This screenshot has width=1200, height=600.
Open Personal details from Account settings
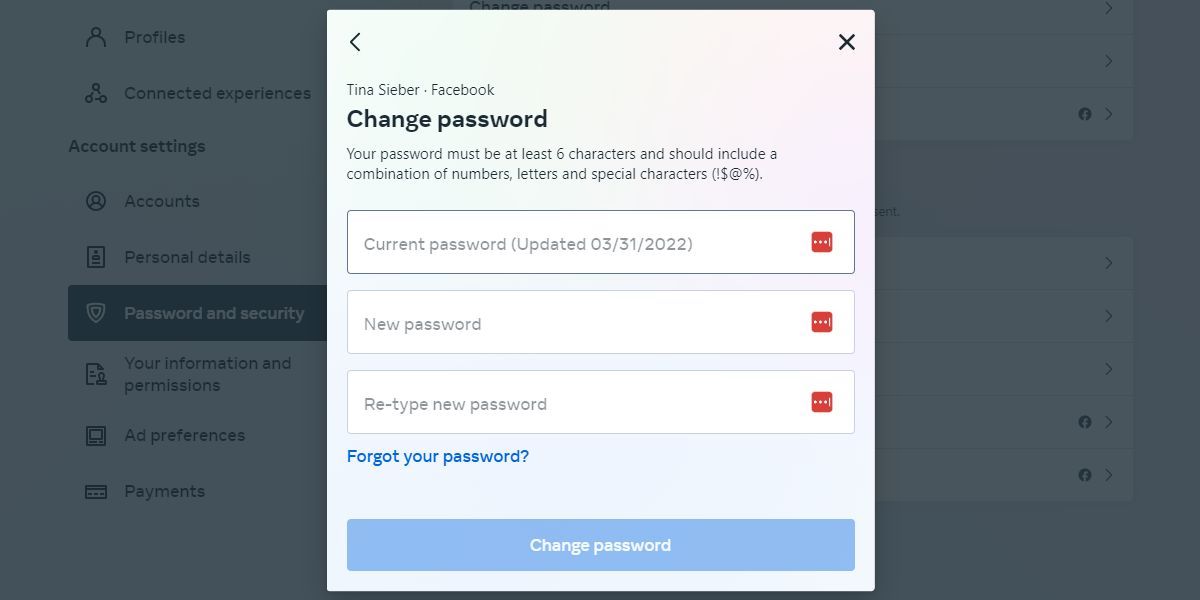coord(187,257)
